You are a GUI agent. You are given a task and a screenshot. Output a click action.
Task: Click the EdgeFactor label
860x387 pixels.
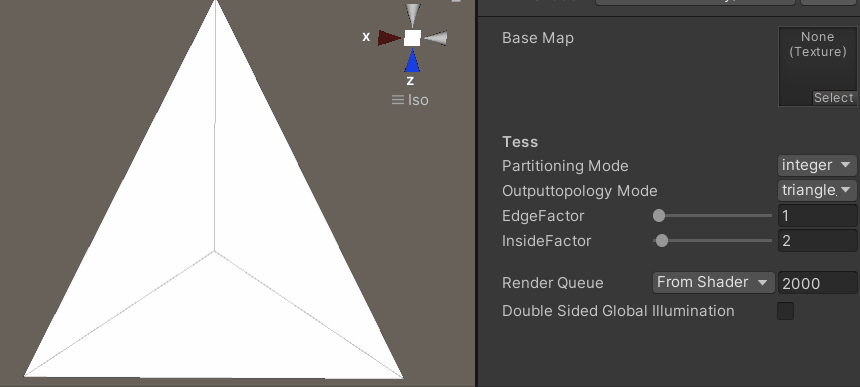tap(543, 216)
